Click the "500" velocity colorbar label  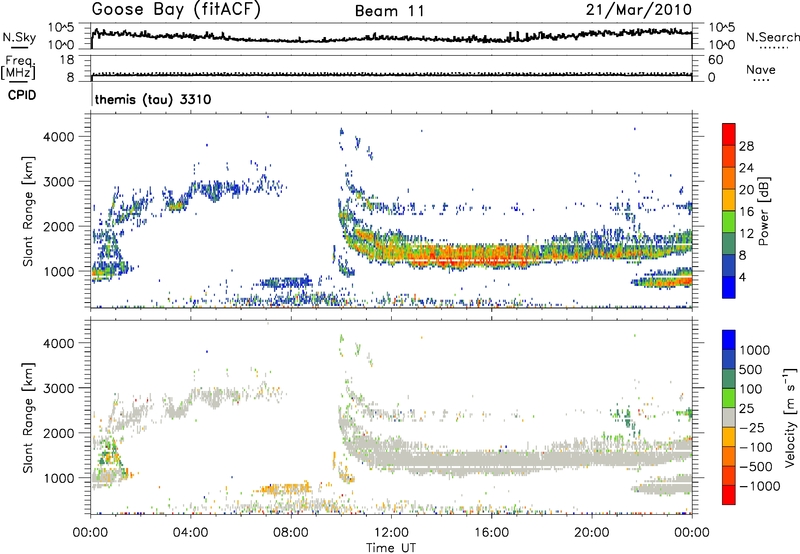click(x=751, y=370)
